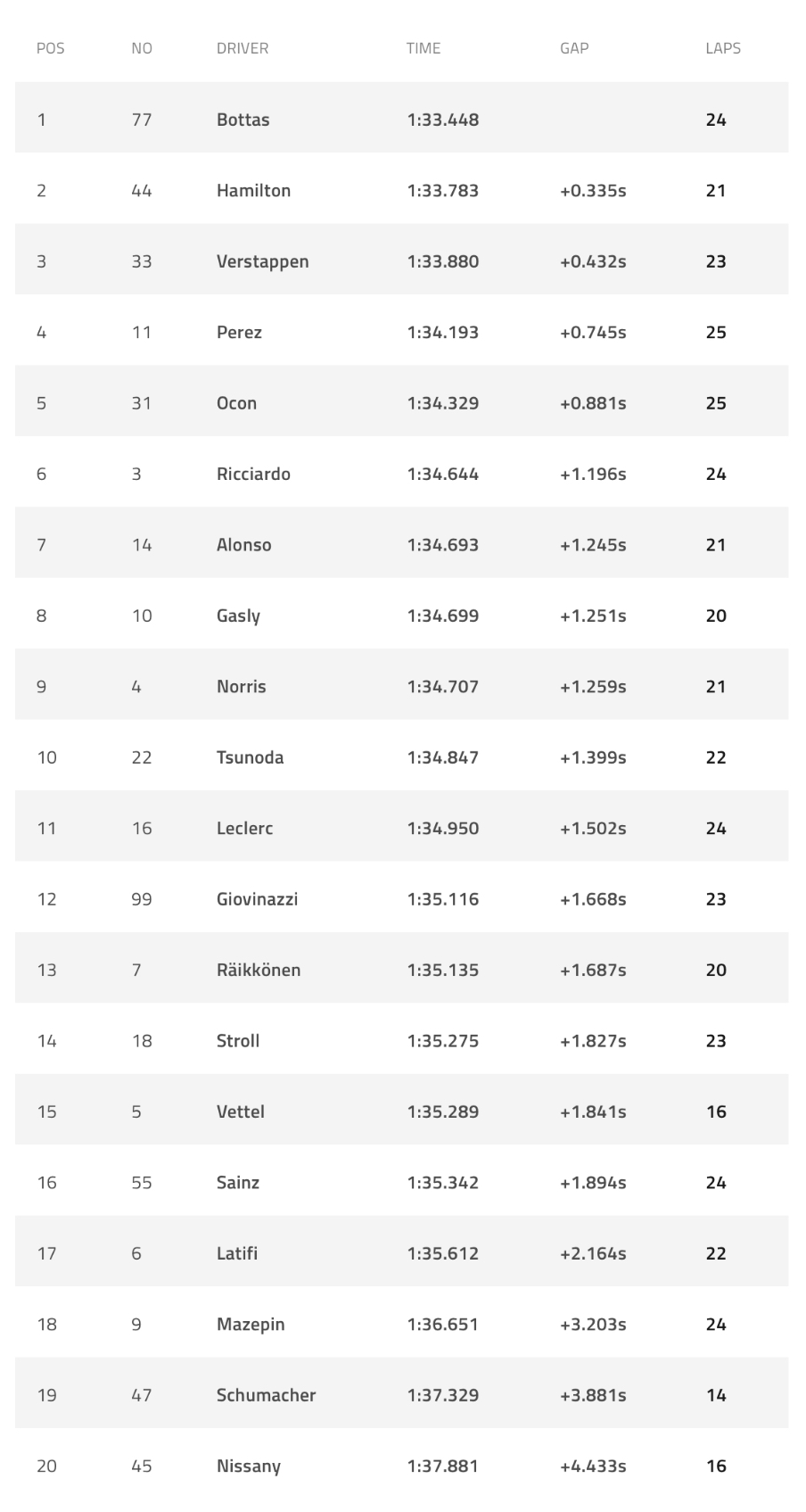Click the TIME column header
This screenshot has width=806, height=1512.
click(424, 48)
